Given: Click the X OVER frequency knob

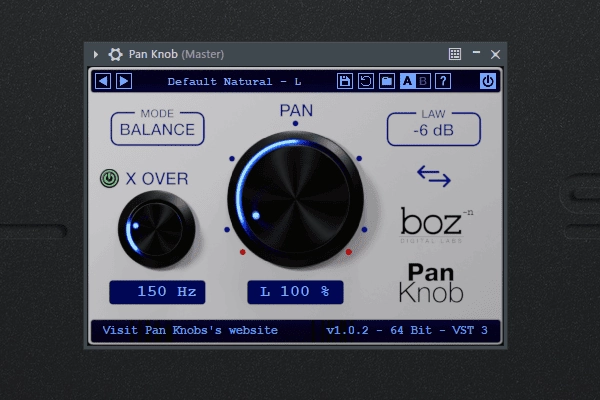Looking at the screenshot, I should tap(157, 229).
